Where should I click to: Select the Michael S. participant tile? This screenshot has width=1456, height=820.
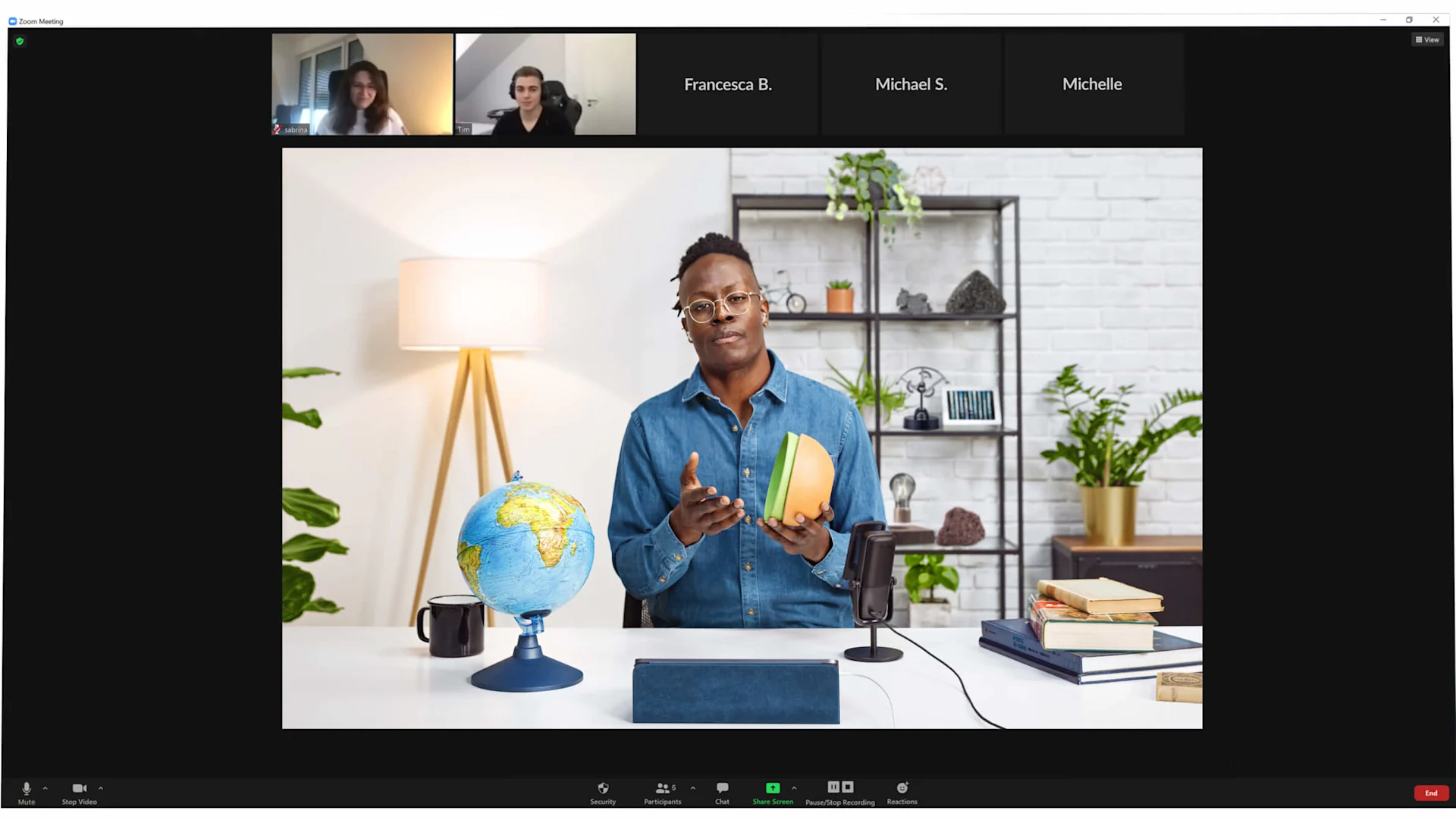[911, 84]
